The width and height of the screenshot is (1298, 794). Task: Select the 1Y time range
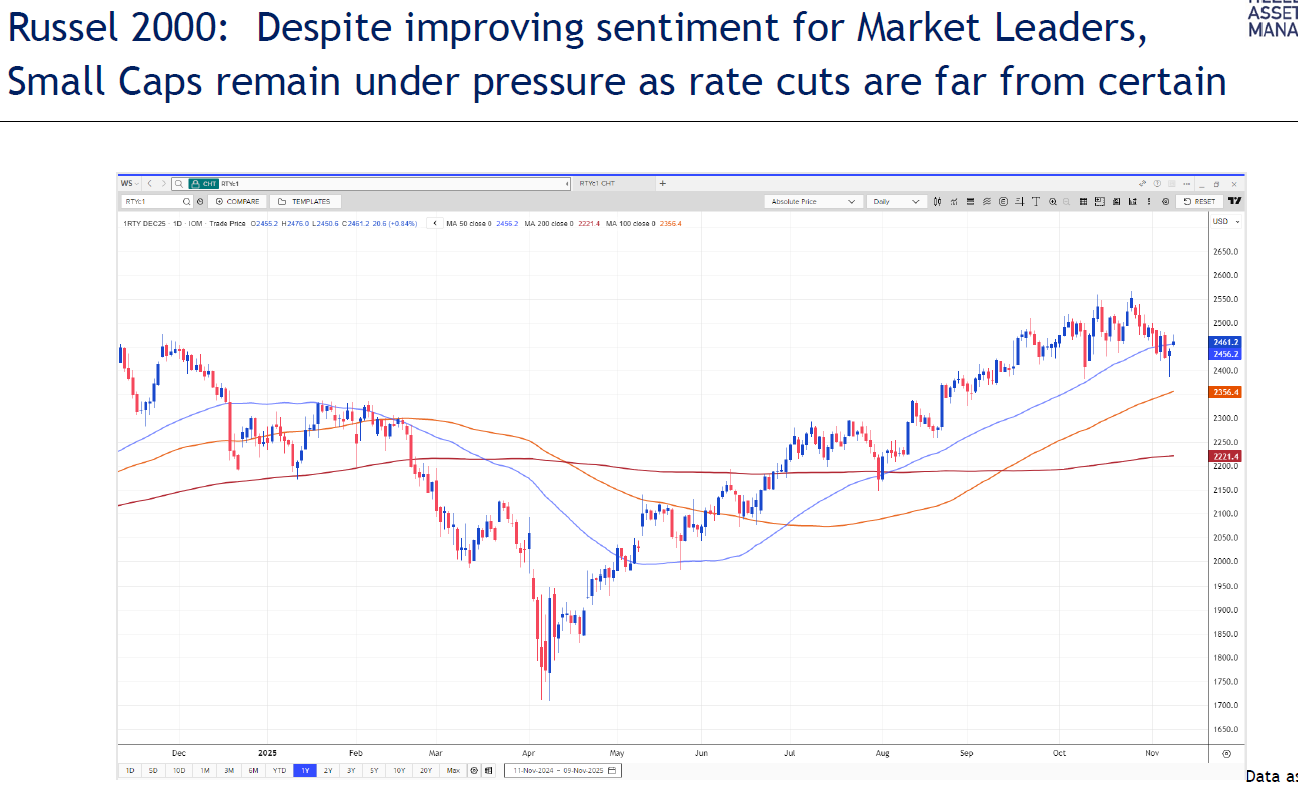coord(302,771)
